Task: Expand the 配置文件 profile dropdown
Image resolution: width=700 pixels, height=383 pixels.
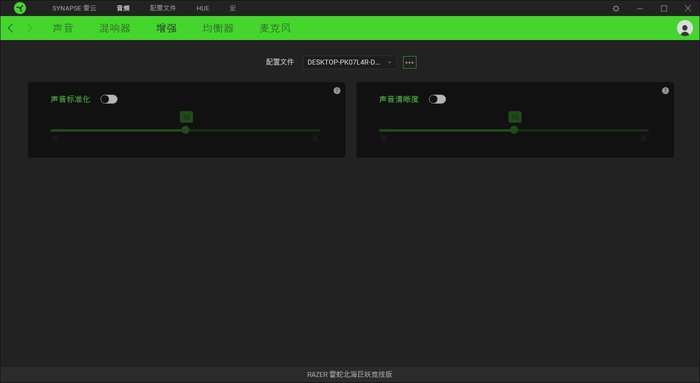Action: point(349,62)
